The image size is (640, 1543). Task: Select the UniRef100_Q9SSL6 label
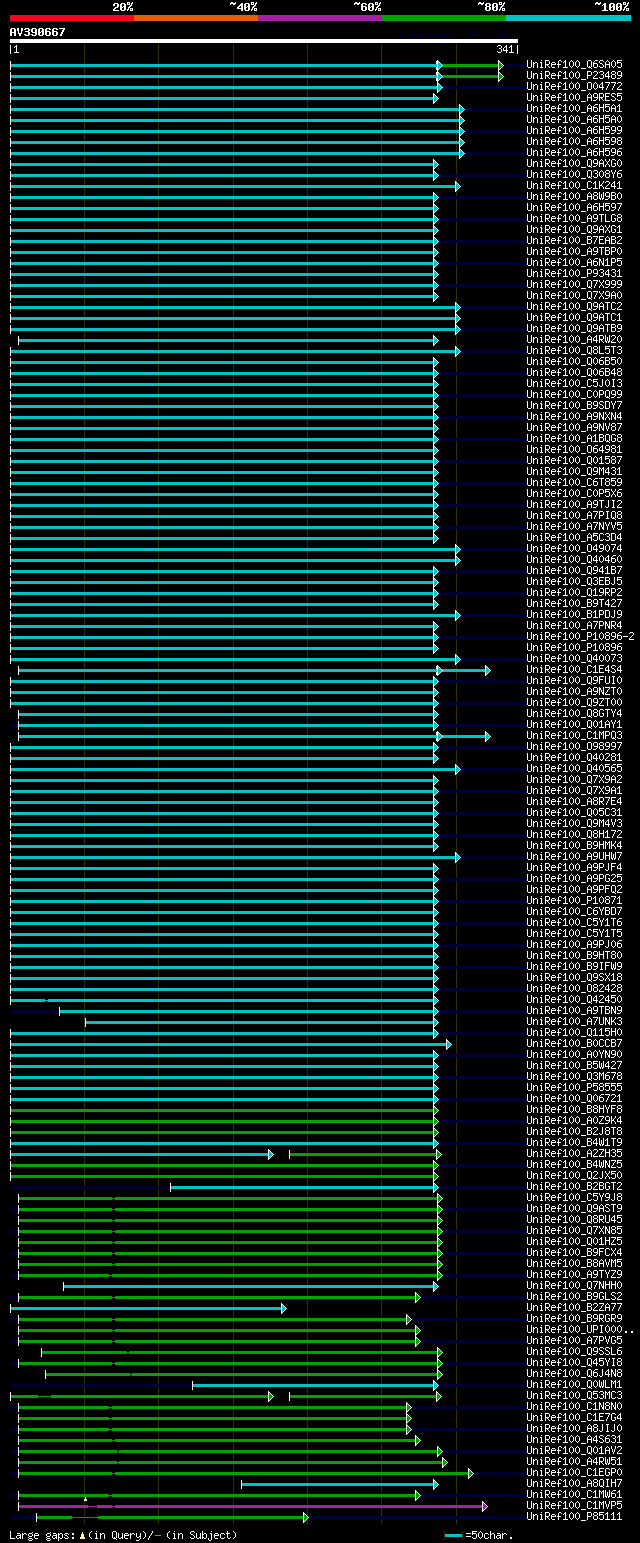click(574, 1351)
